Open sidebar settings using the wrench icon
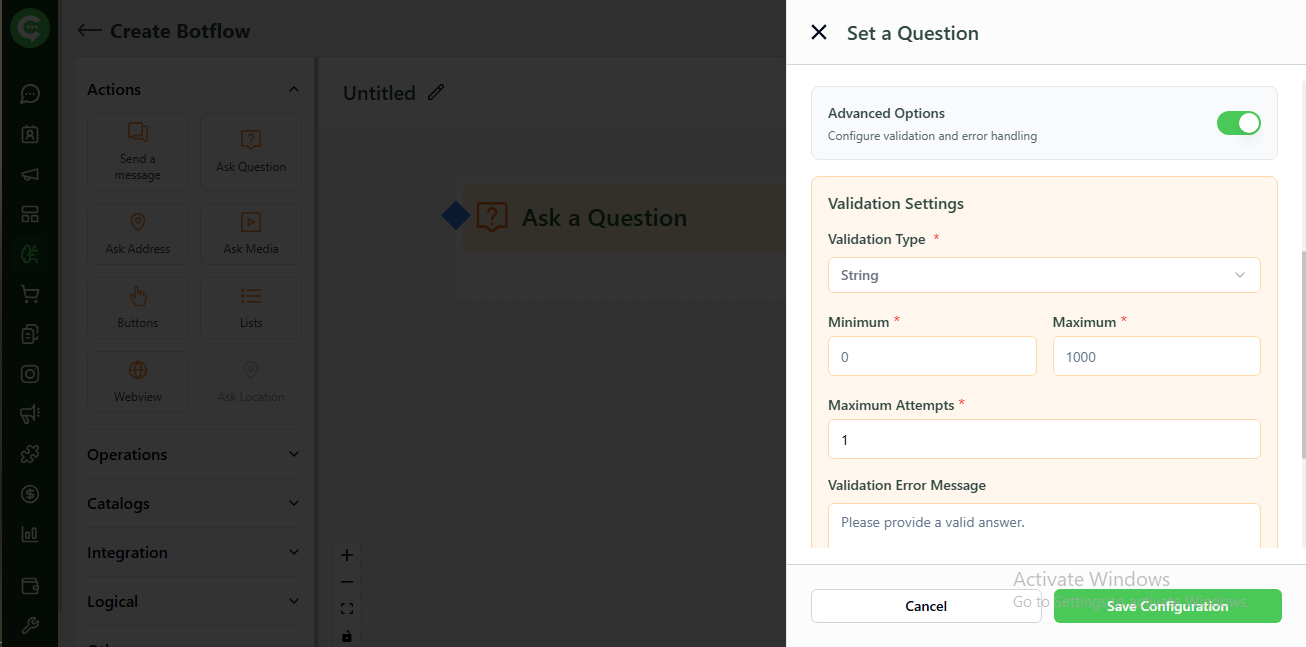 click(29, 625)
